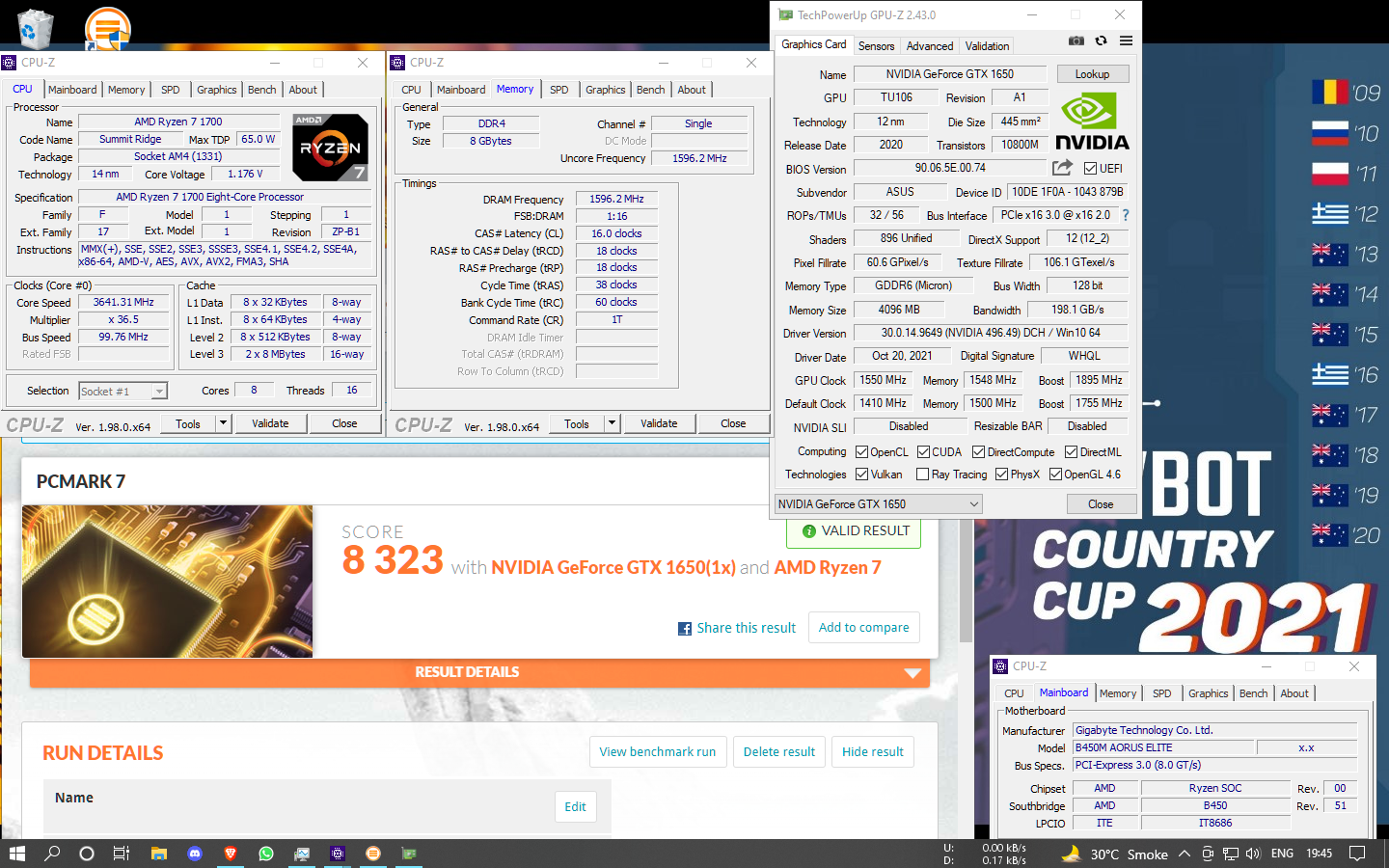Click the Lookup button in GPU-Z
Screen dimensions: 1389x868
click(x=1092, y=74)
